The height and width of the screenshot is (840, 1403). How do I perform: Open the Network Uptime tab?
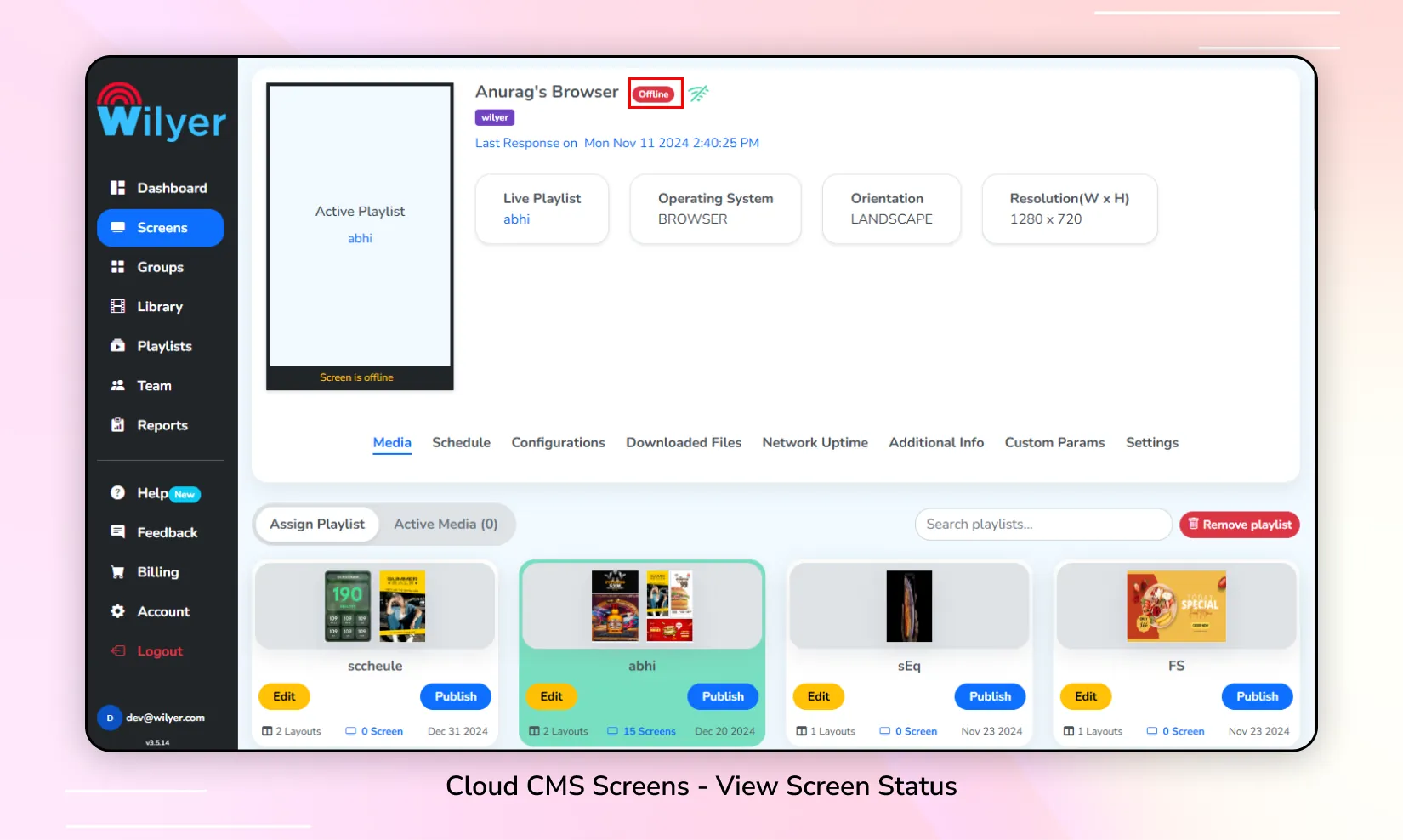click(x=815, y=442)
